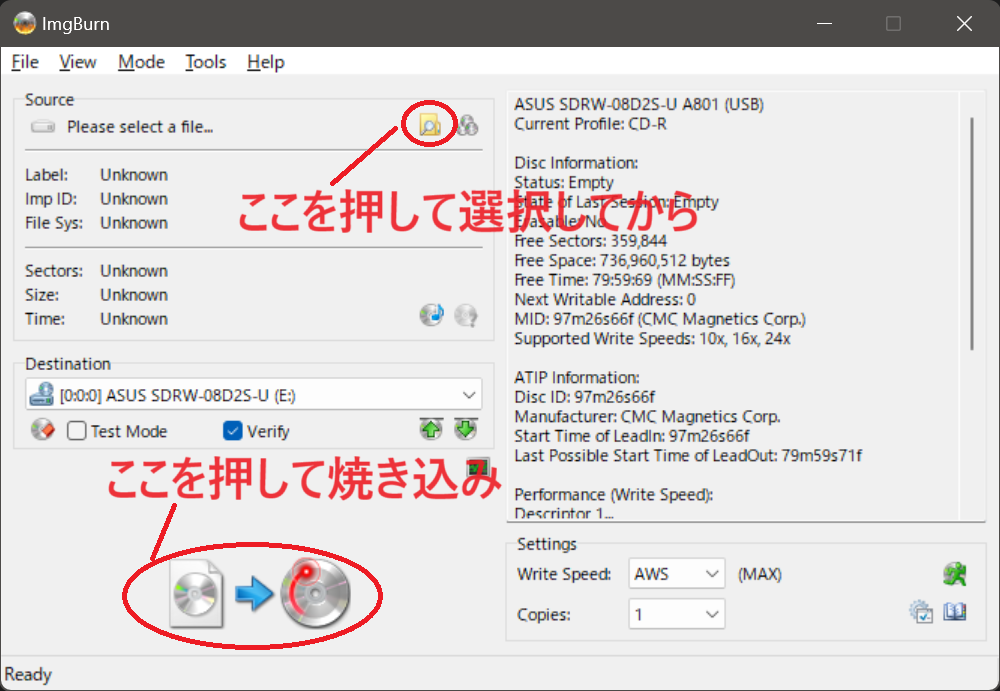Click the 'Next Writable Address: 0' line
1000x691 pixels.
[605, 300]
